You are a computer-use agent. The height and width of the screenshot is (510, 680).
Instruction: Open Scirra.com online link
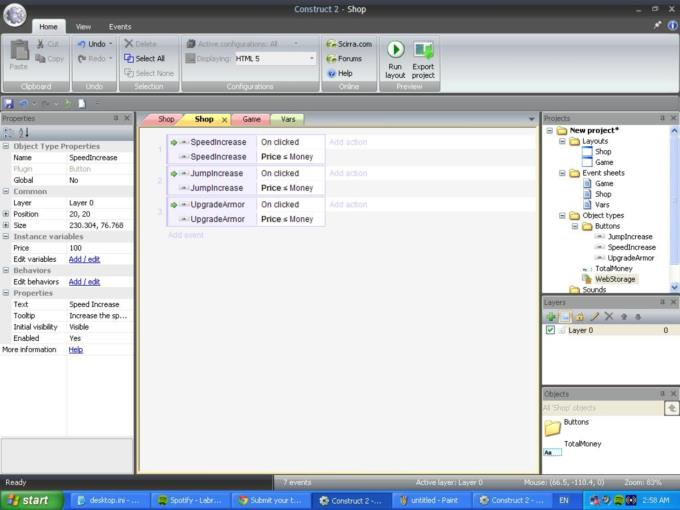pyautogui.click(x=349, y=44)
